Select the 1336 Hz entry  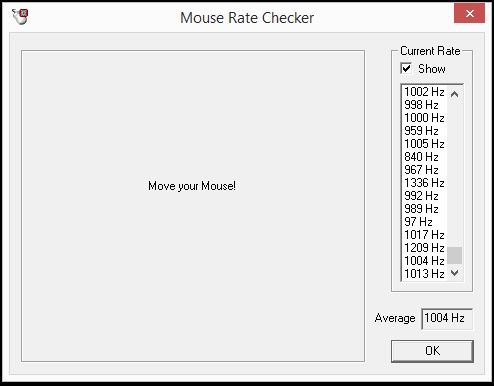pos(424,183)
